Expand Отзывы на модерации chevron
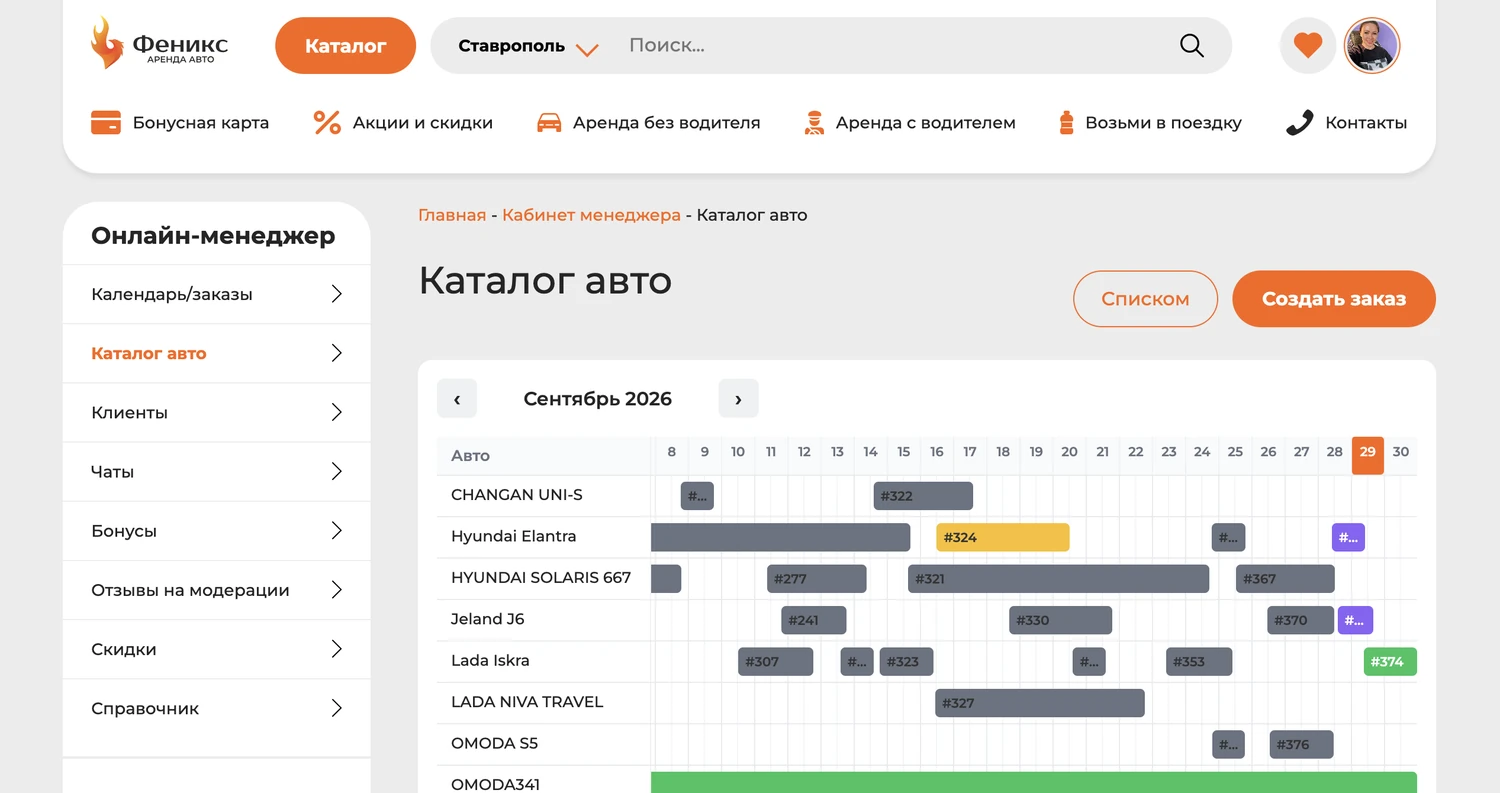 click(x=337, y=590)
